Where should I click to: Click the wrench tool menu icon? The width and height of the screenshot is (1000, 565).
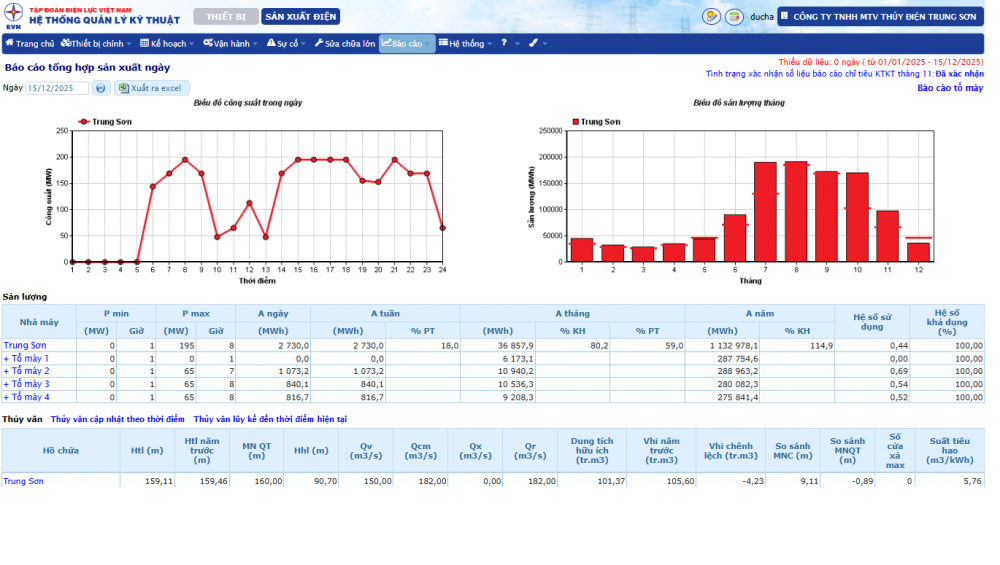pyautogui.click(x=533, y=44)
